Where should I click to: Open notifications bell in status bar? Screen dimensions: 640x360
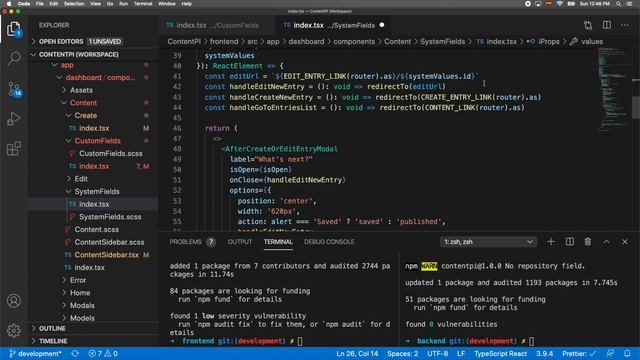pyautogui.click(x=627, y=353)
